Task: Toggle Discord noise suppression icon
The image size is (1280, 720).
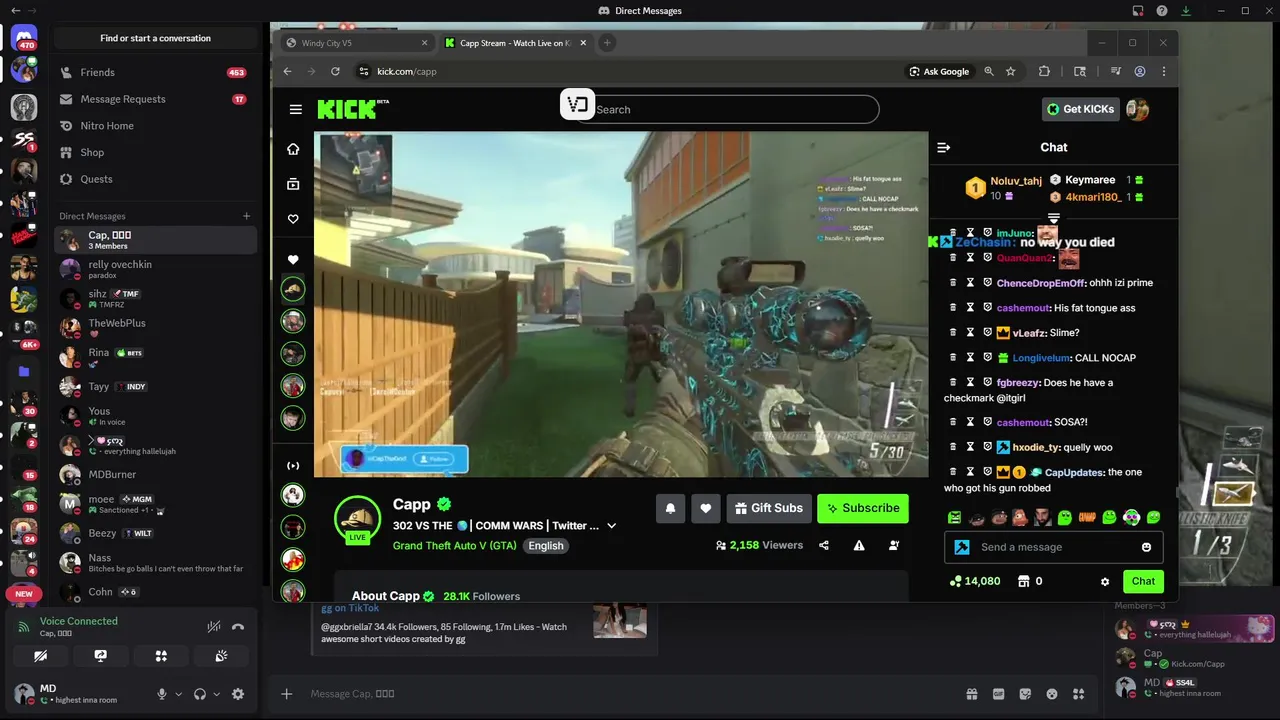Action: coord(214,627)
